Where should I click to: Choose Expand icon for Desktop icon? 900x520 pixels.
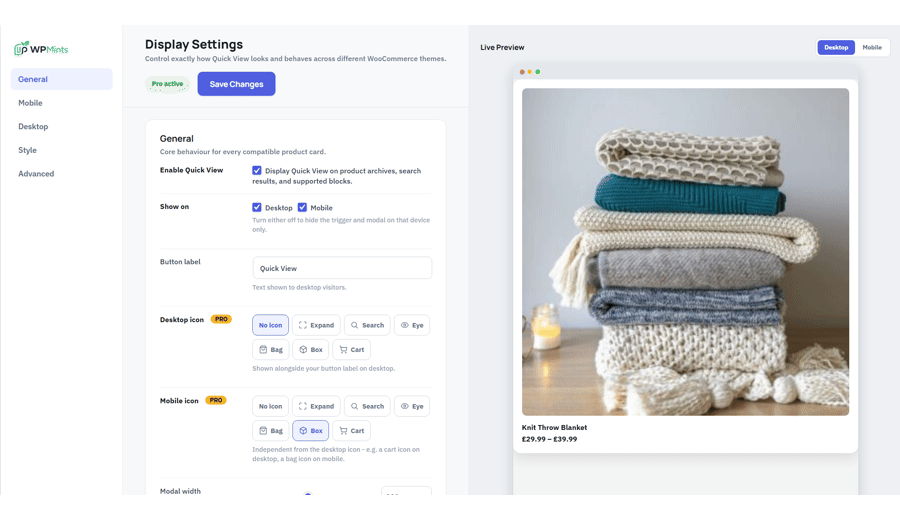(316, 325)
